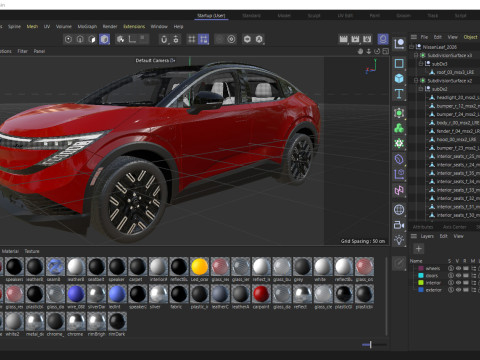Add a Cube primitive object
Viewport: 480px width, 360px height.
click(x=399, y=79)
